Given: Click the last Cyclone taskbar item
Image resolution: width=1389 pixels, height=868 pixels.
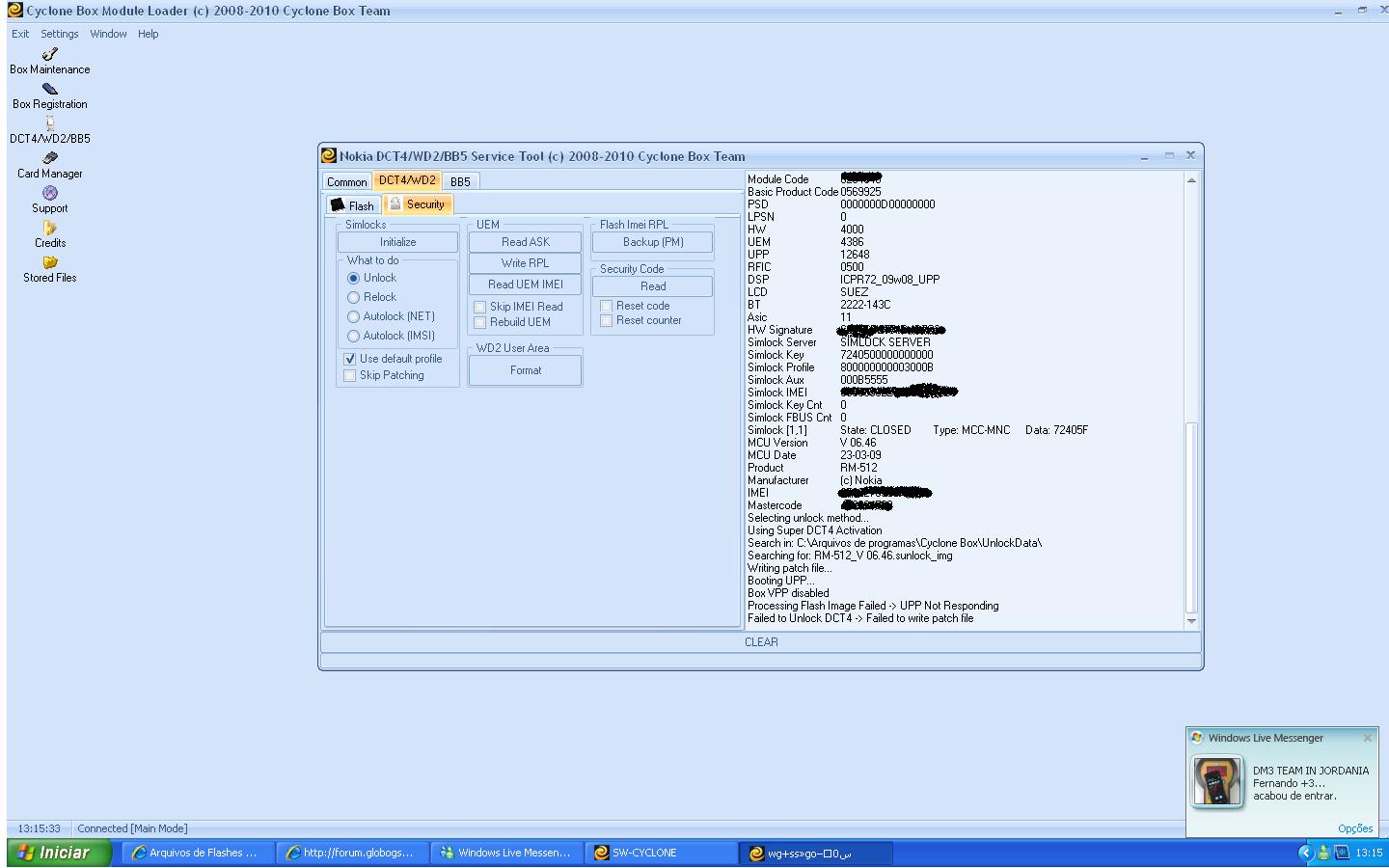Looking at the screenshot, I should [x=816, y=853].
